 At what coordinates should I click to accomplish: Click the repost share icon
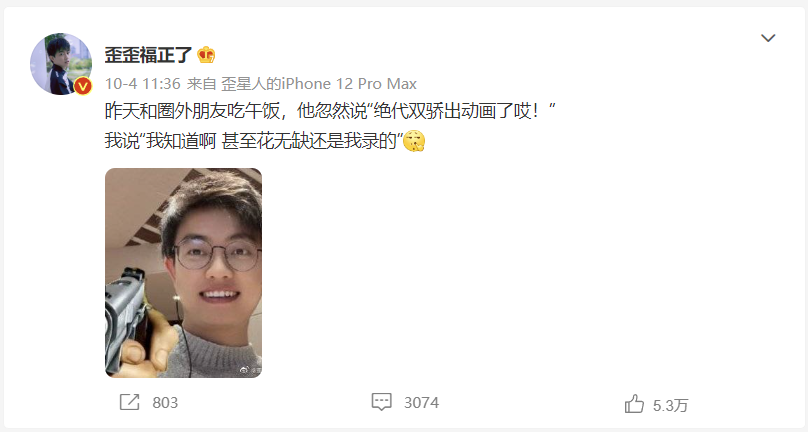tap(129, 402)
